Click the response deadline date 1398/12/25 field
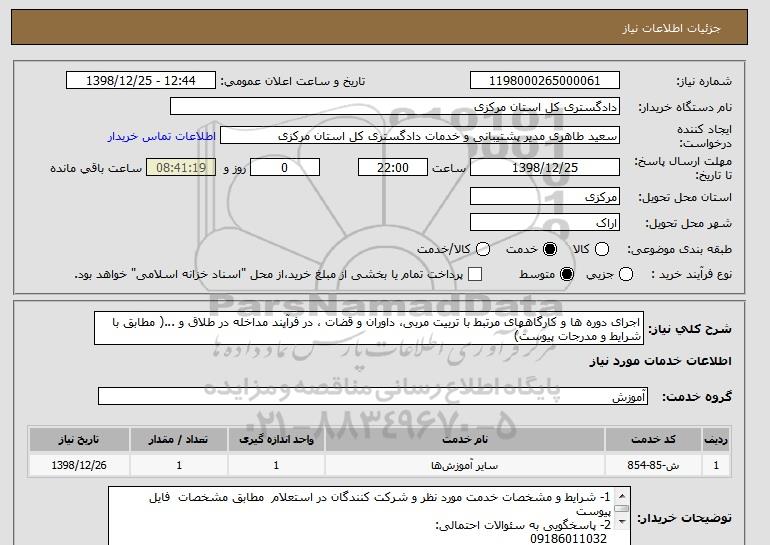This screenshot has width=770, height=545. pyautogui.click(x=545, y=167)
